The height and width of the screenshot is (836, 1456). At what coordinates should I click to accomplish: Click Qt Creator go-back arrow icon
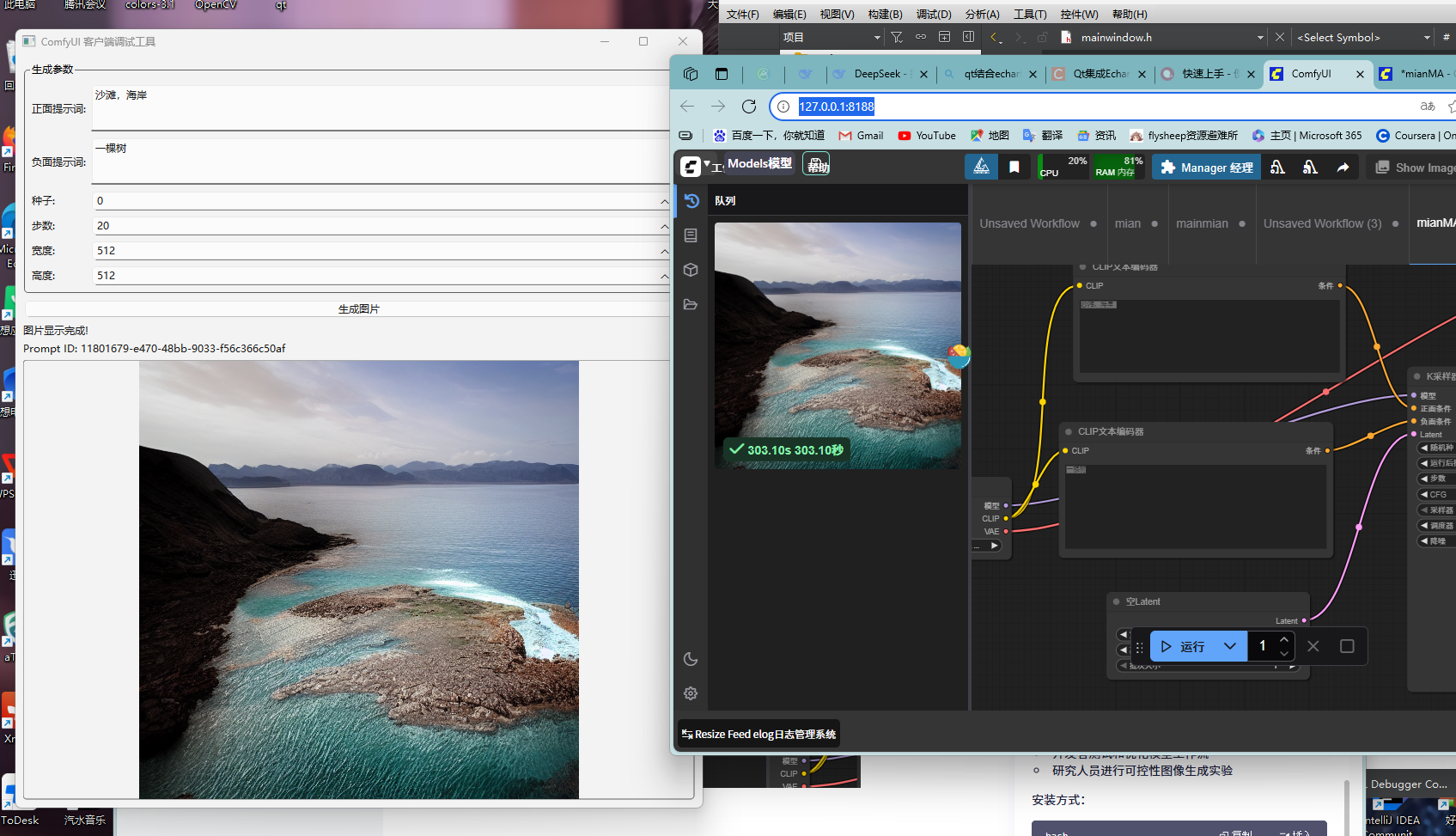[995, 37]
